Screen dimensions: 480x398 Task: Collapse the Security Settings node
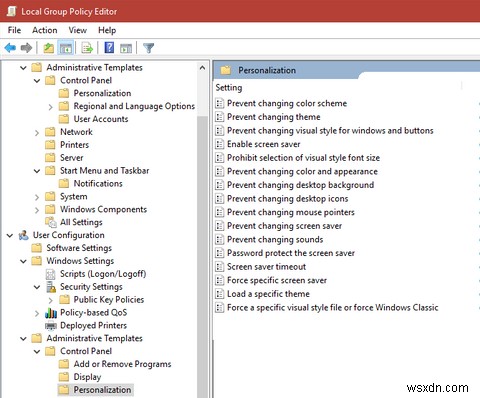click(37, 287)
